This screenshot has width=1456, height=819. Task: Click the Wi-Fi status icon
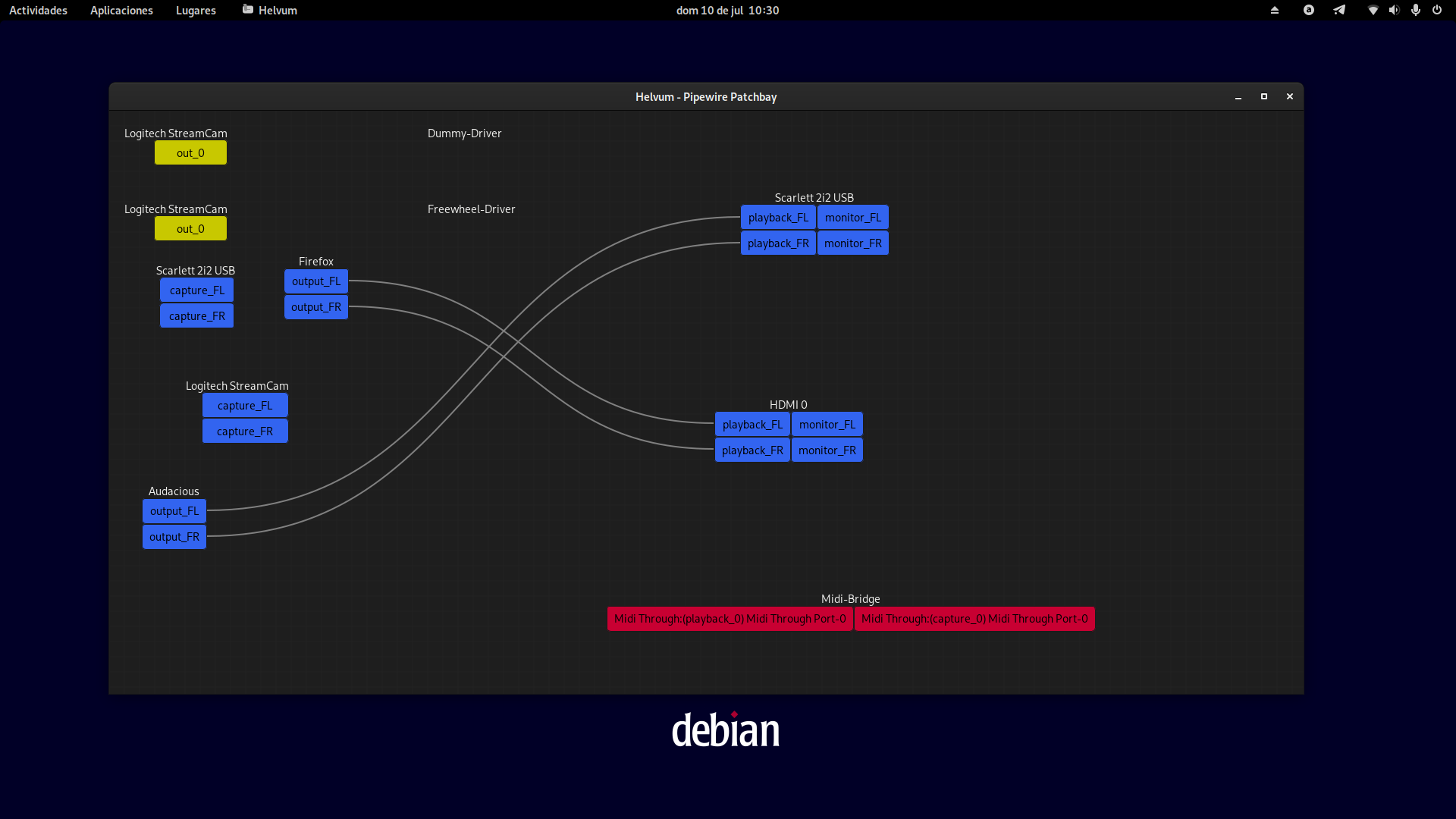point(1373,11)
